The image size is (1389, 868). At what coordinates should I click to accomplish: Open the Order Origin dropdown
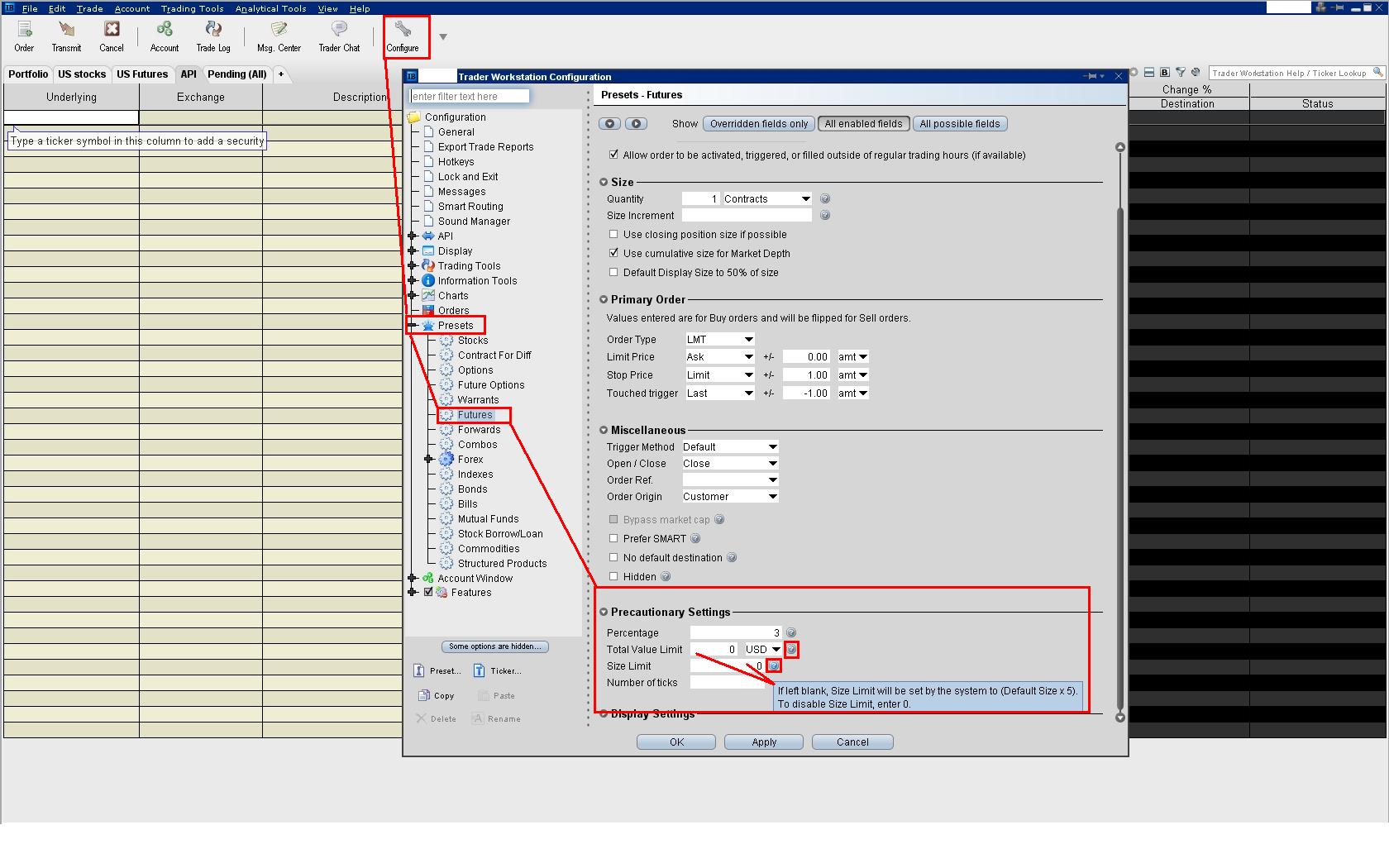[x=729, y=497]
